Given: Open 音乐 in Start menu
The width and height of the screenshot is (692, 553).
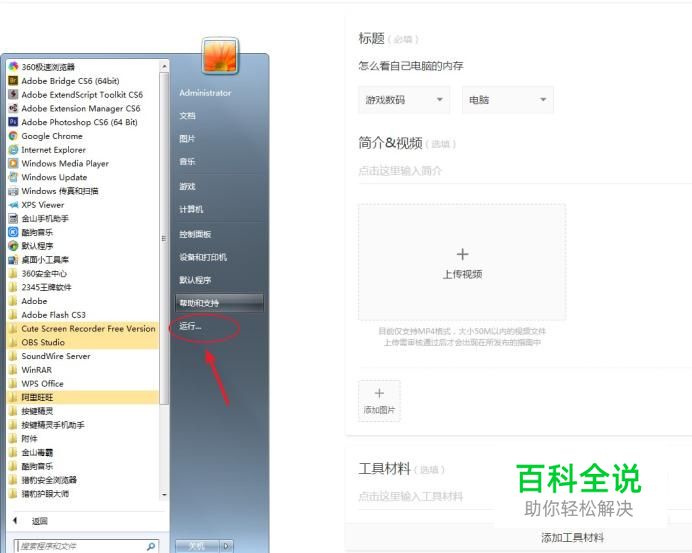Looking at the screenshot, I should [x=187, y=162].
